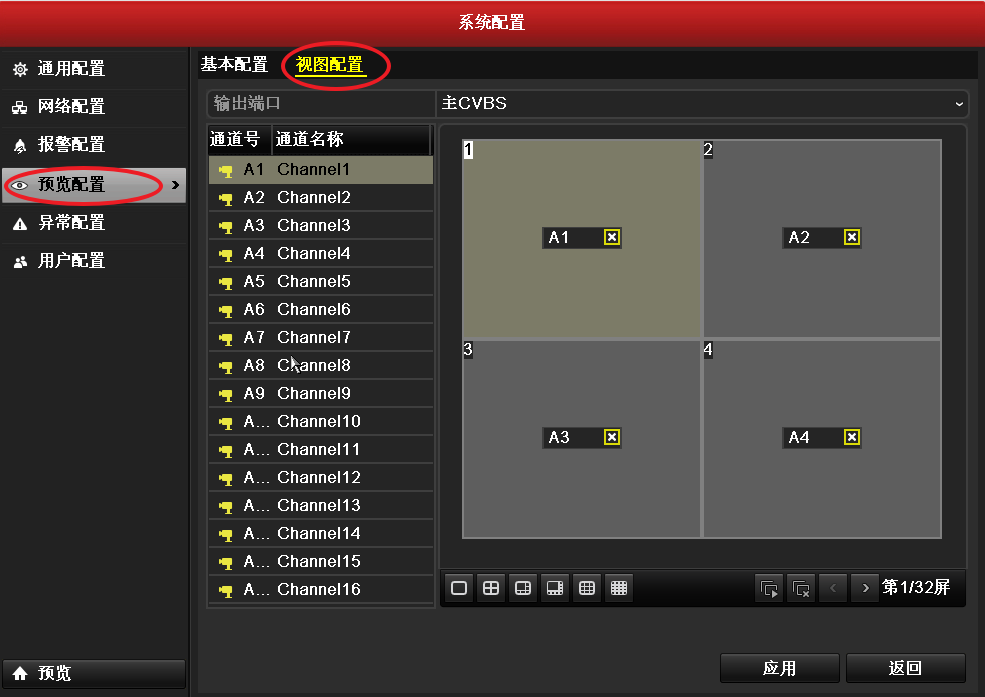The width and height of the screenshot is (985, 697).
Task: Click the batch-apply channels icon
Action: coord(769,588)
